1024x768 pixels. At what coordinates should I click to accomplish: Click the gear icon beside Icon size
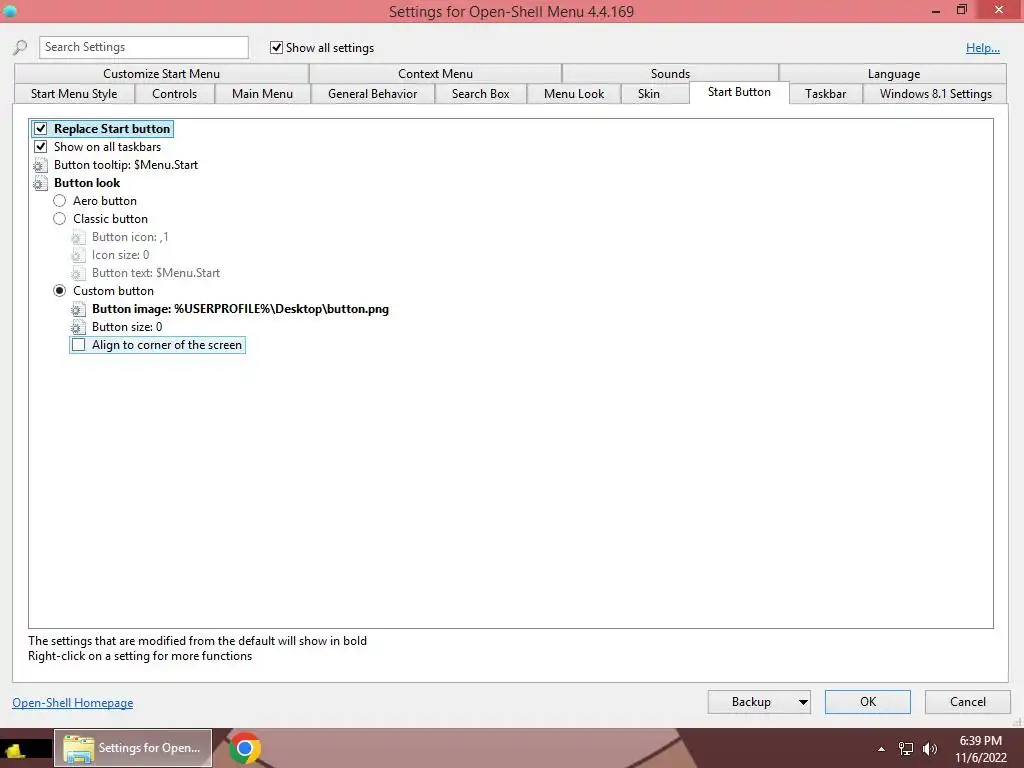tap(78, 255)
